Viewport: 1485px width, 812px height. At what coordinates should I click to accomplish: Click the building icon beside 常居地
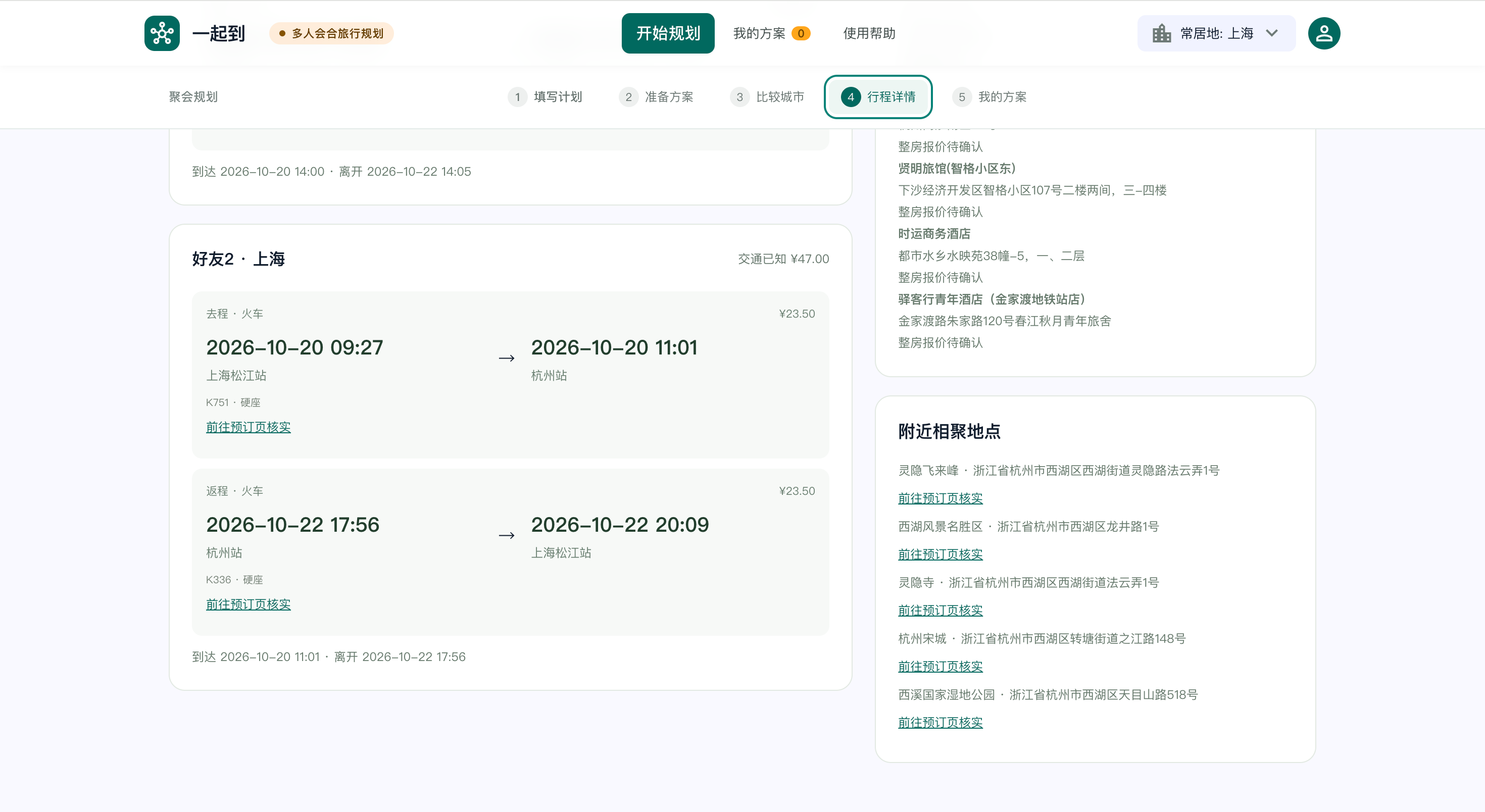tap(1161, 33)
